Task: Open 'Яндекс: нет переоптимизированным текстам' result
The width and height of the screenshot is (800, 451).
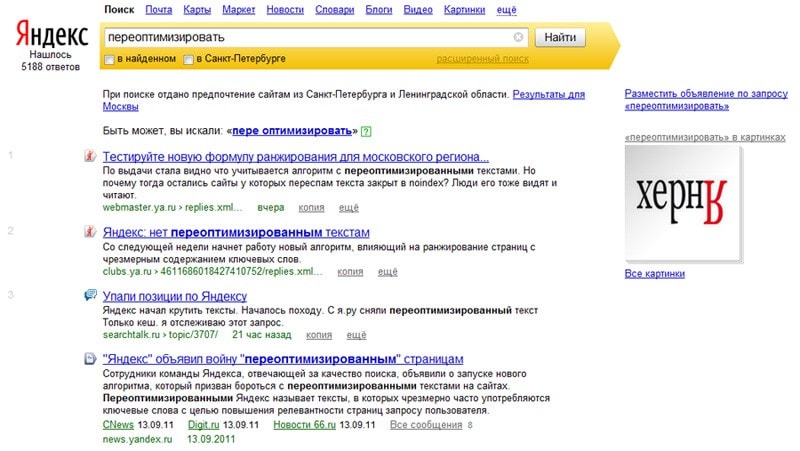Action: pos(236,232)
